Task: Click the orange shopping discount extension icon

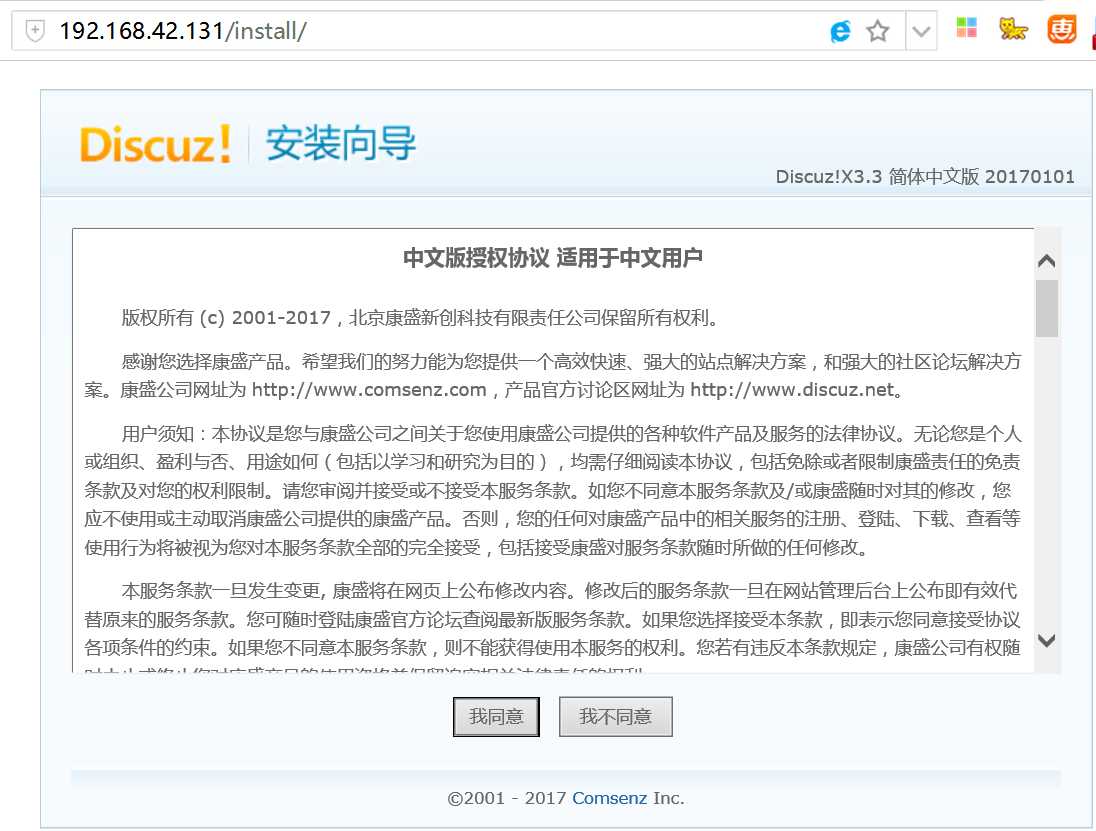Action: pos(1061,29)
